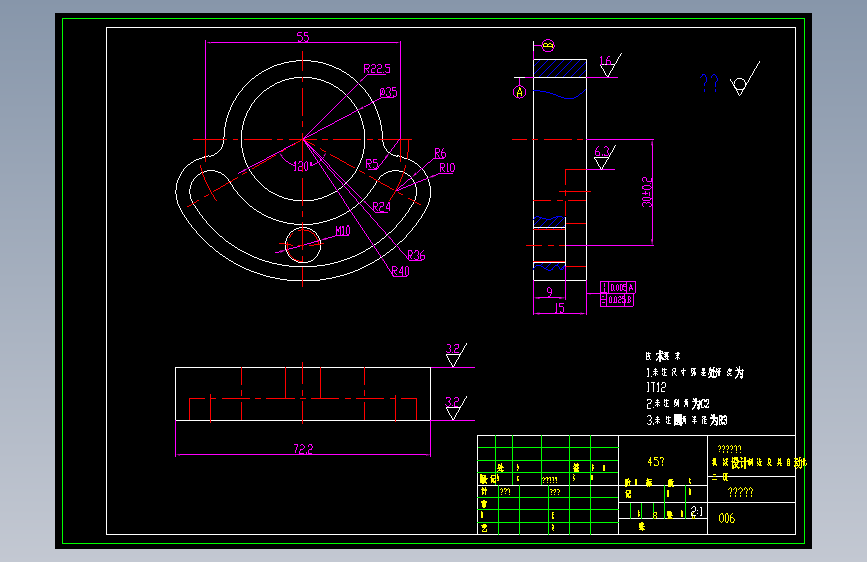Viewport: 867px width, 562px height.
Task: Select the Ø35 diameter label
Action: coord(389,92)
